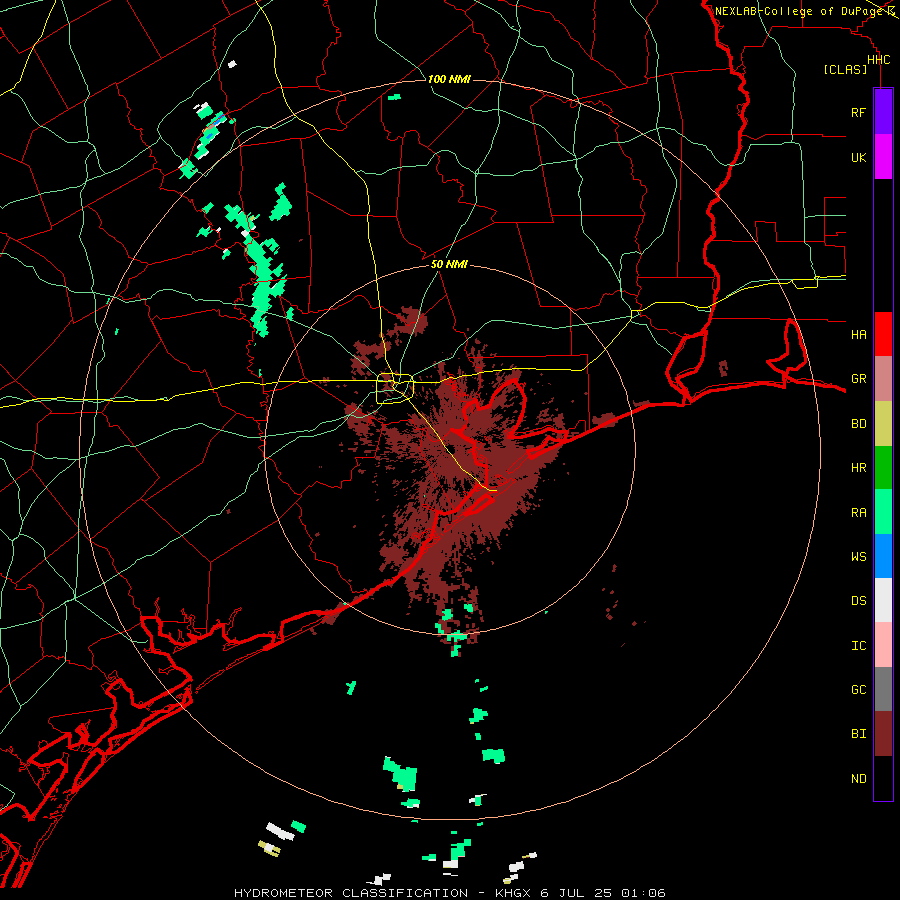
Task: Click the RF purple legend swatch
Action: (x=883, y=112)
